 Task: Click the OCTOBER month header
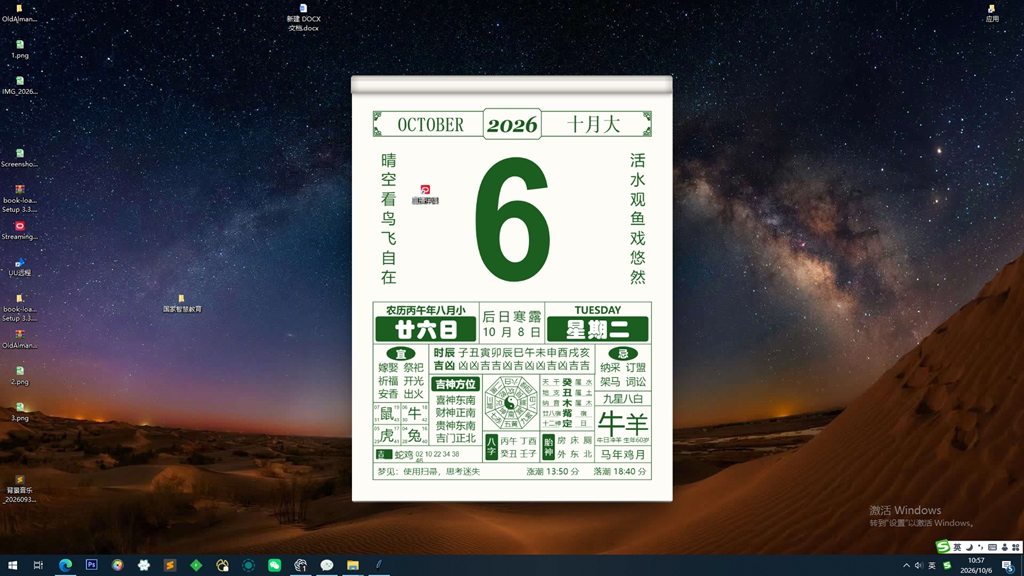coord(430,125)
